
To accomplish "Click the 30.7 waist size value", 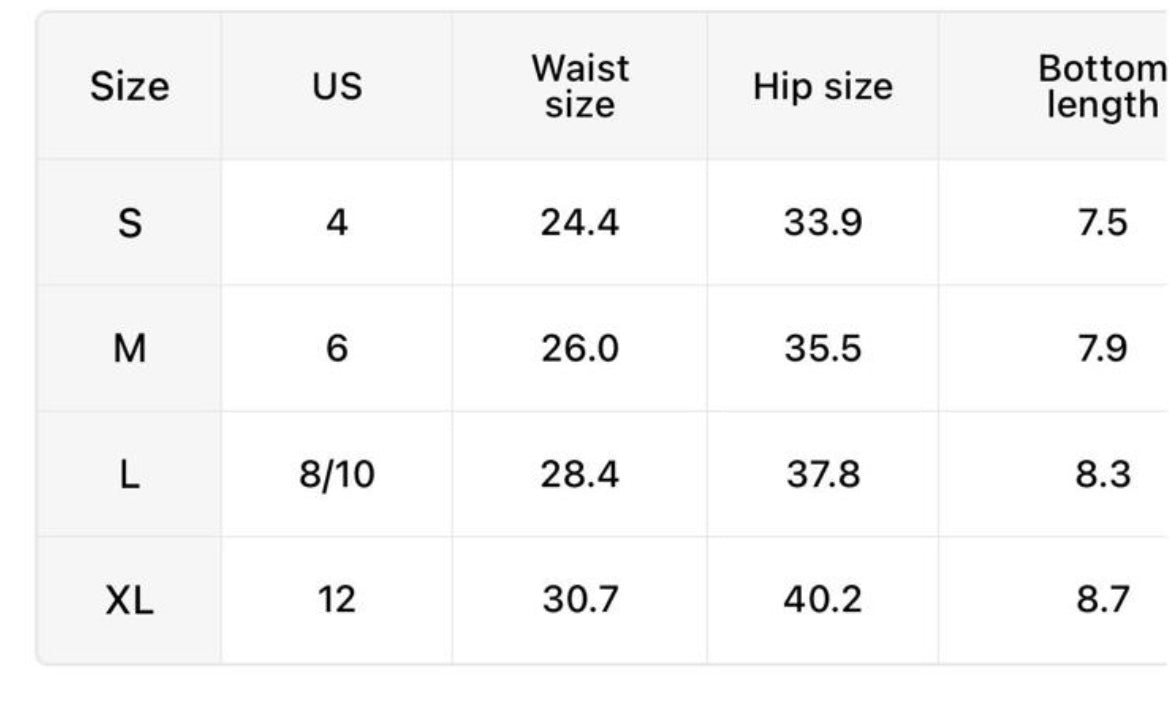I will click(x=580, y=601).
